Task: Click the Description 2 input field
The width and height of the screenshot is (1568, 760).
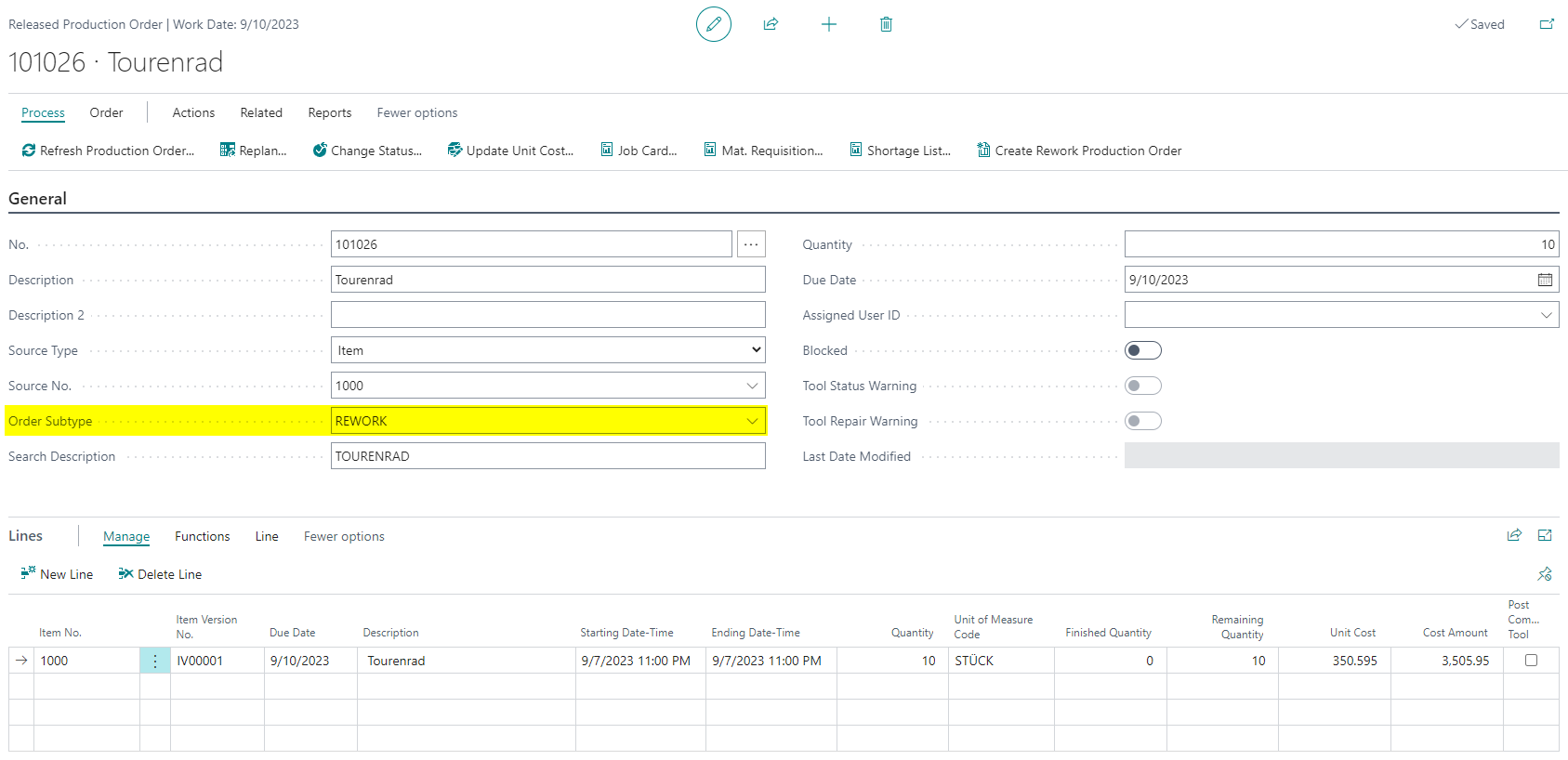Action: click(548, 315)
